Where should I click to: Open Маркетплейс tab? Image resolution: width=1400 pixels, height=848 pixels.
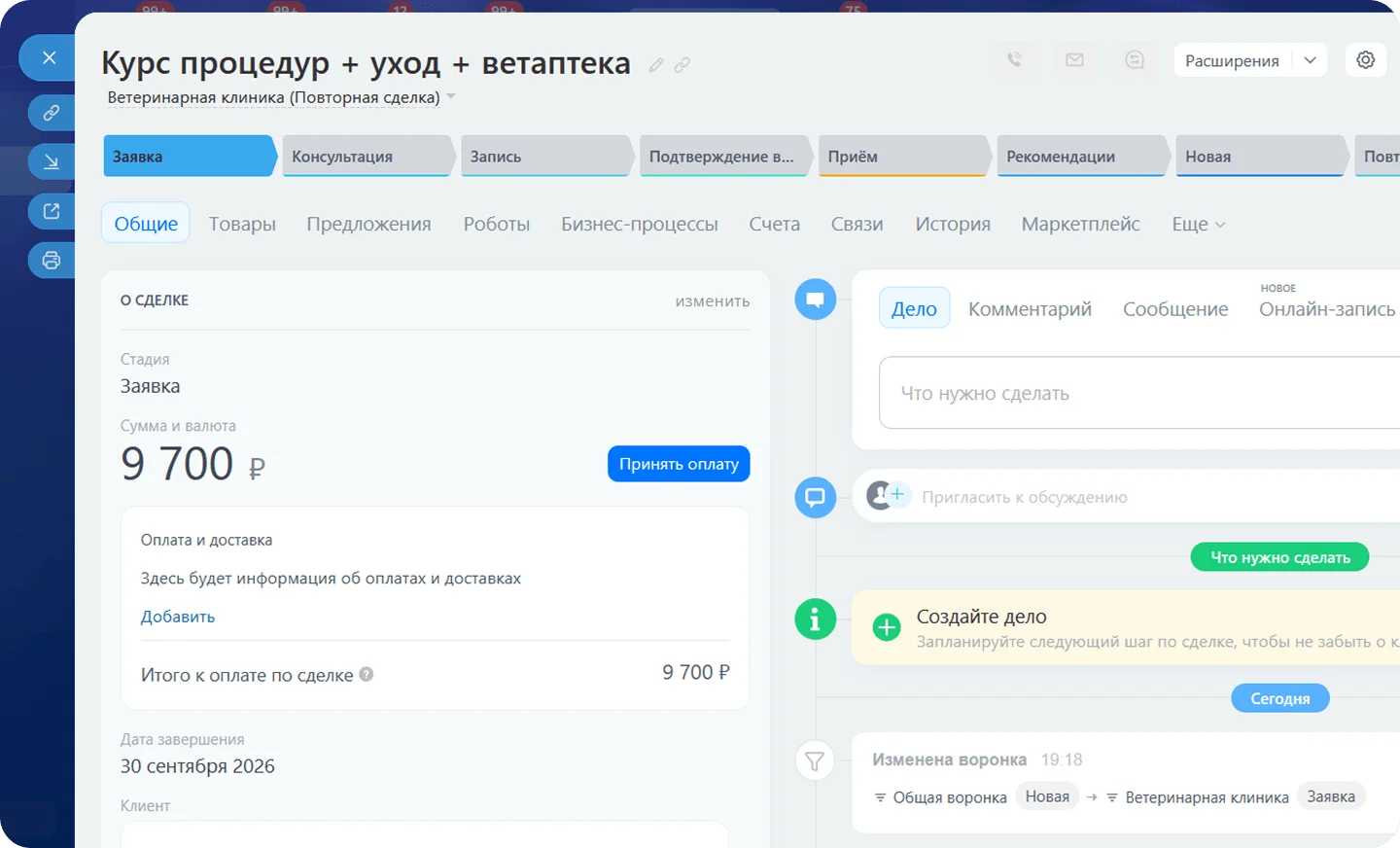1080,225
